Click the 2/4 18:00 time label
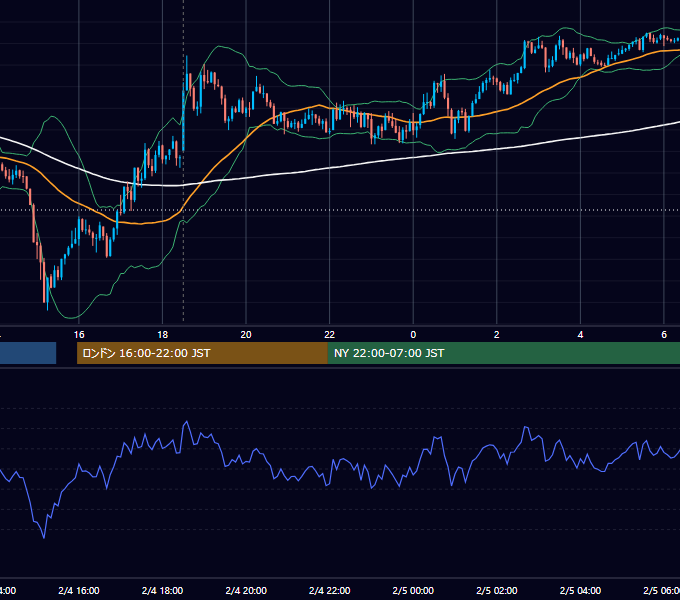The width and height of the screenshot is (680, 600). [162, 590]
